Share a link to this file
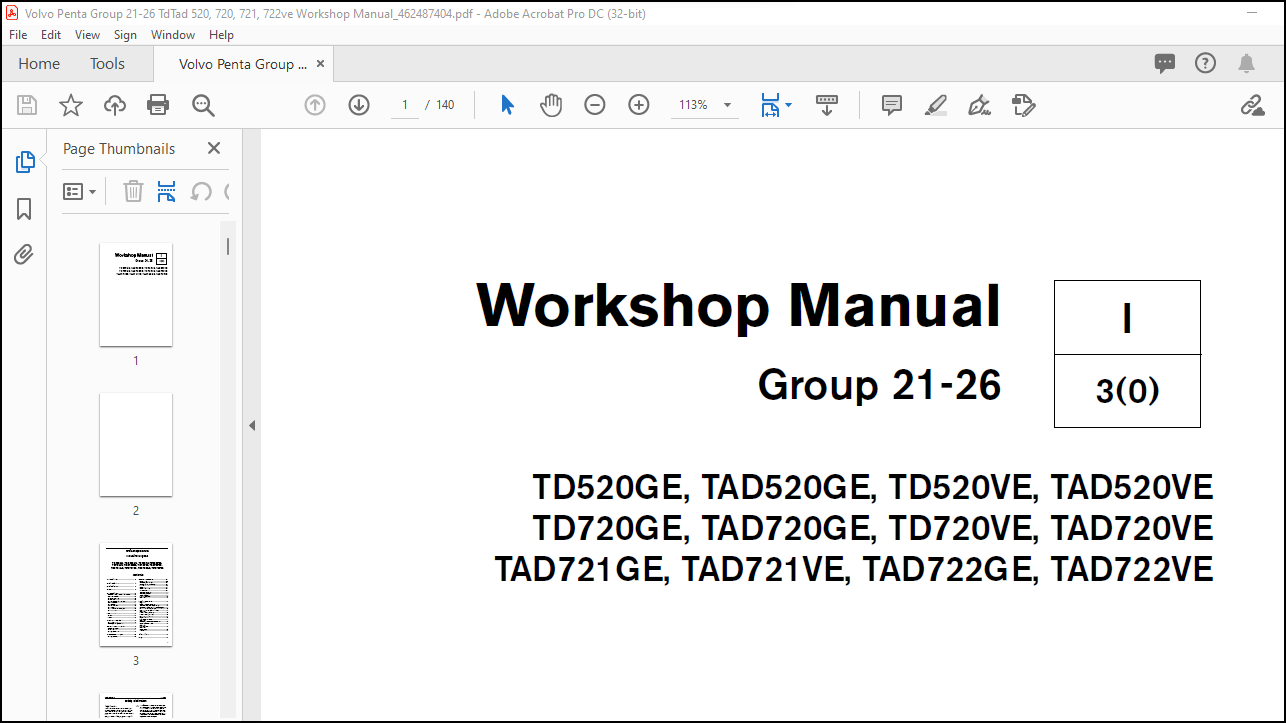 [1252, 105]
